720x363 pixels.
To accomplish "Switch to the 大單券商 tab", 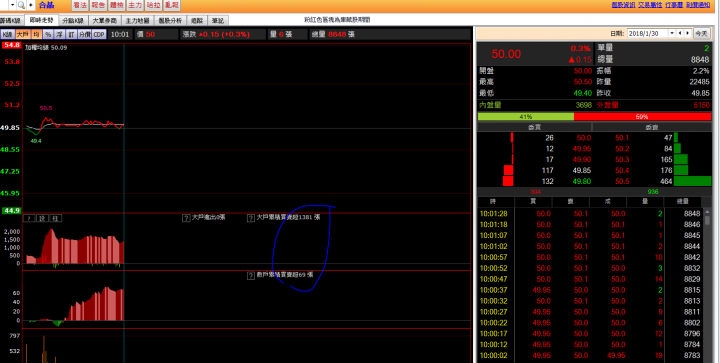I will coord(105,21).
